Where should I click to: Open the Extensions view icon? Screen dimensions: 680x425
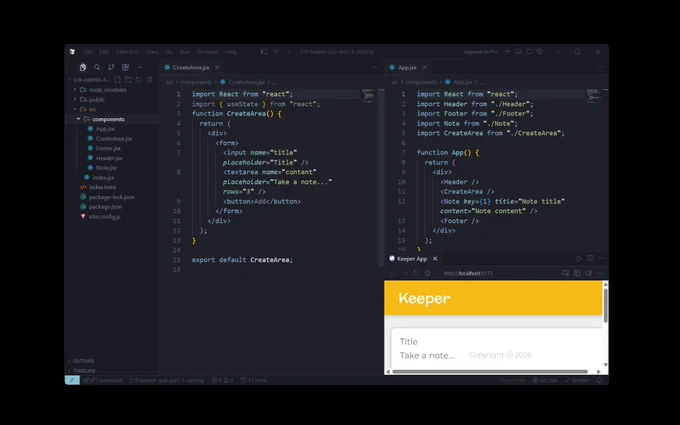[x=125, y=67]
